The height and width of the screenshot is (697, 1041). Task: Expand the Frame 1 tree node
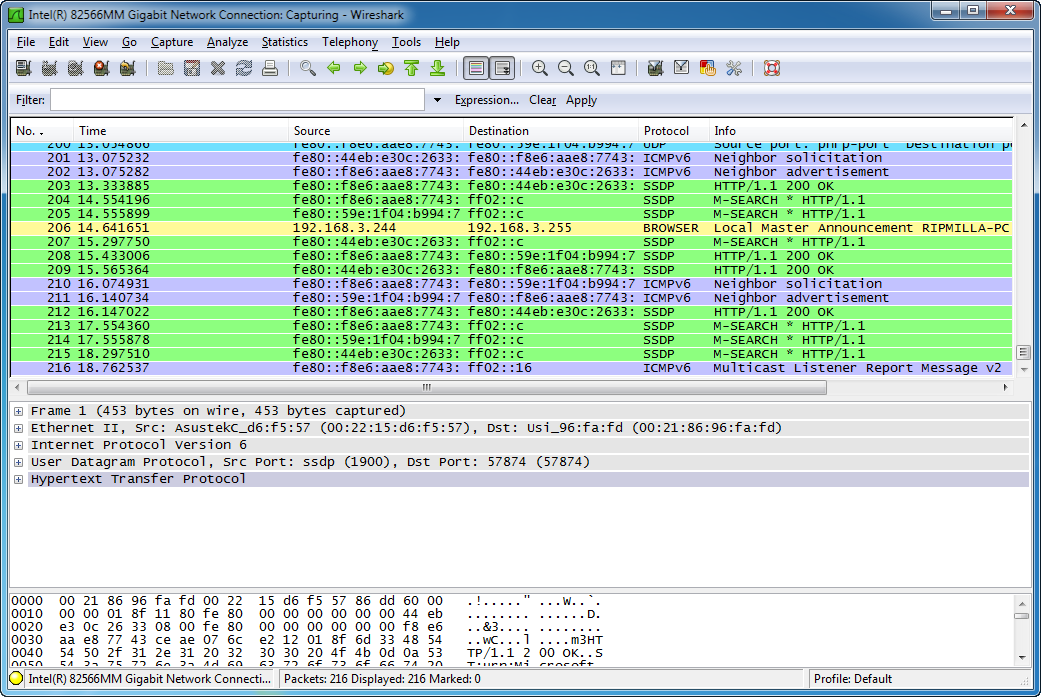(x=19, y=411)
